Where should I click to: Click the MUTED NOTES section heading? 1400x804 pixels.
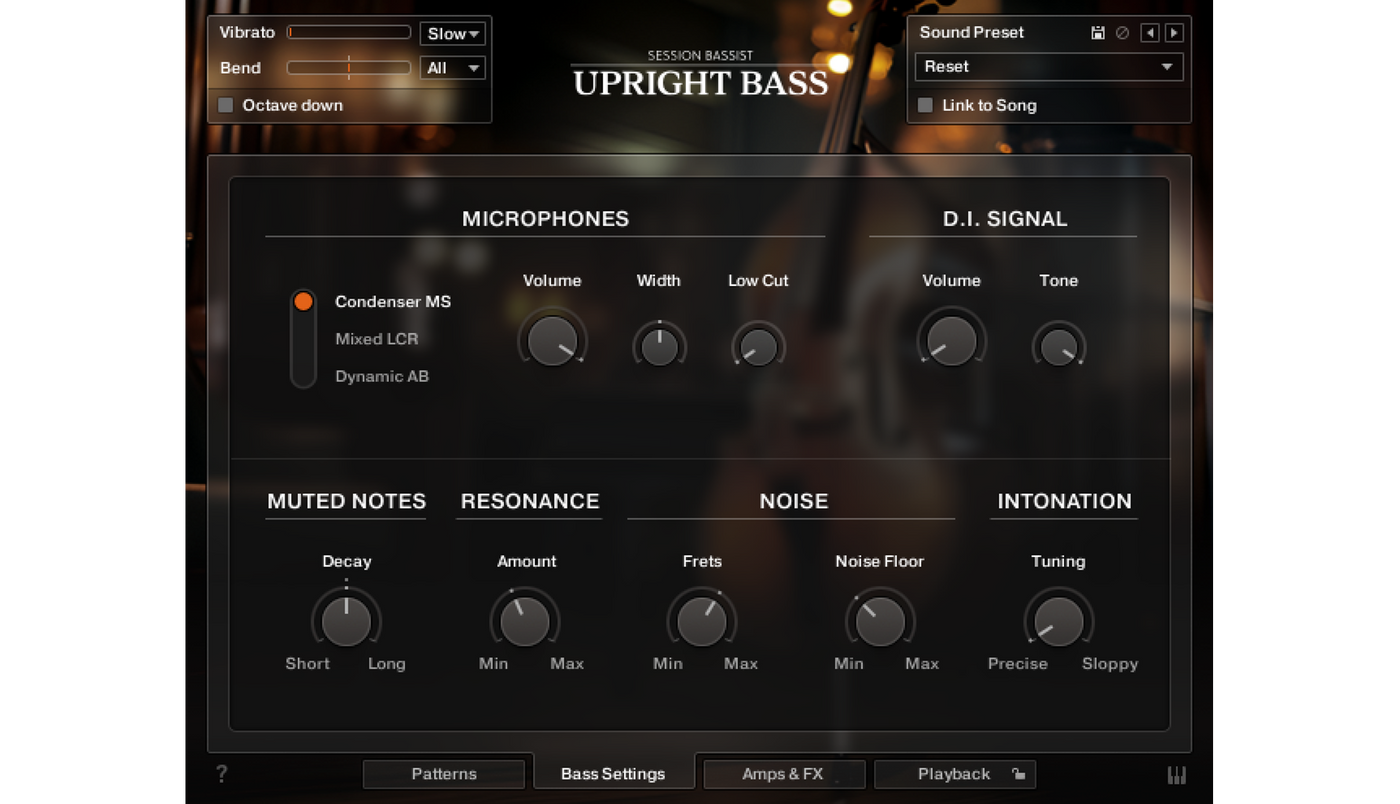pos(346,501)
